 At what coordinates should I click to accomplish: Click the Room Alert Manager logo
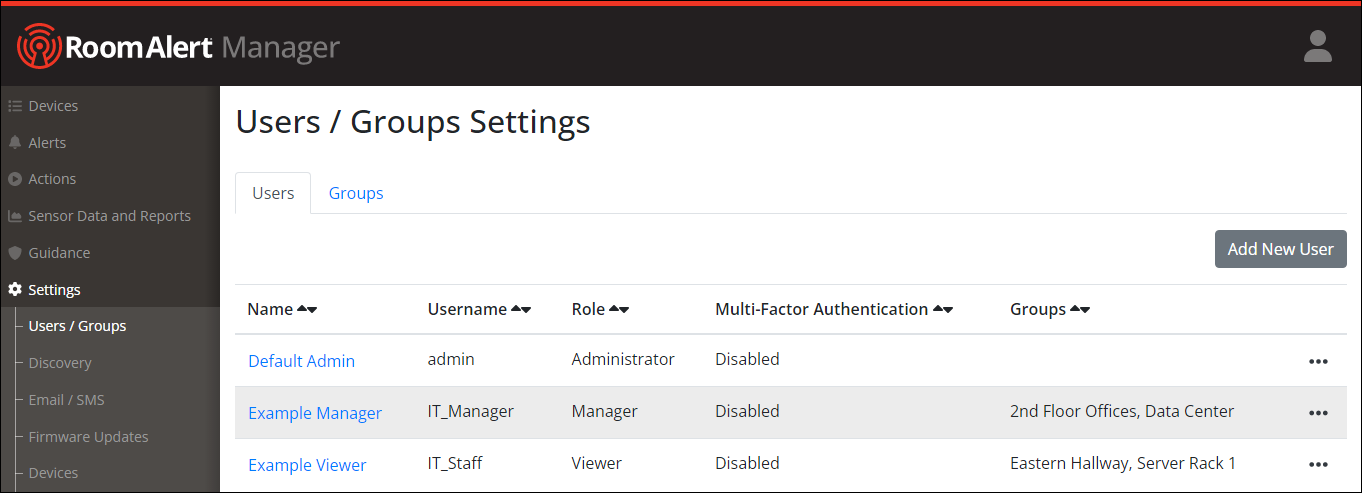tap(178, 47)
